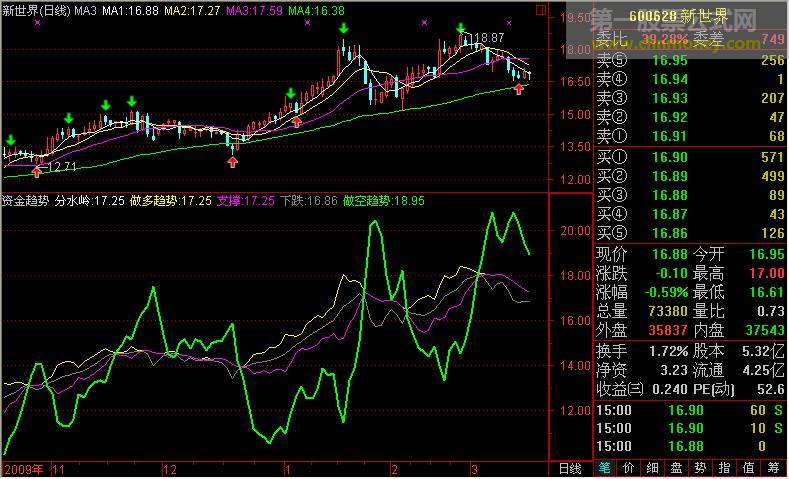The image size is (789, 479).
Task: Click the 做多趋势:17.25 label
Action: tap(171, 201)
